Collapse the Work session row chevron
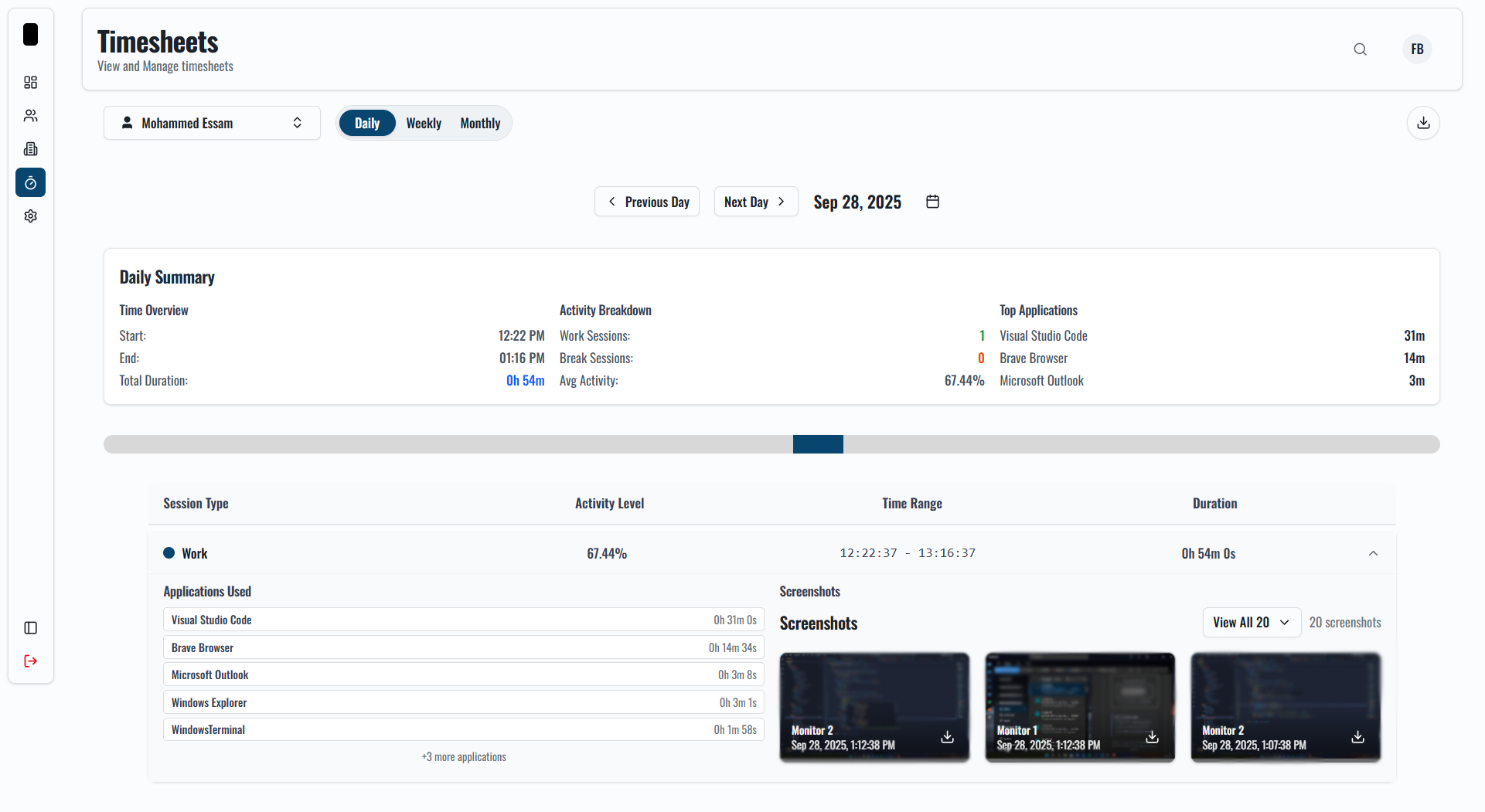 (x=1374, y=553)
